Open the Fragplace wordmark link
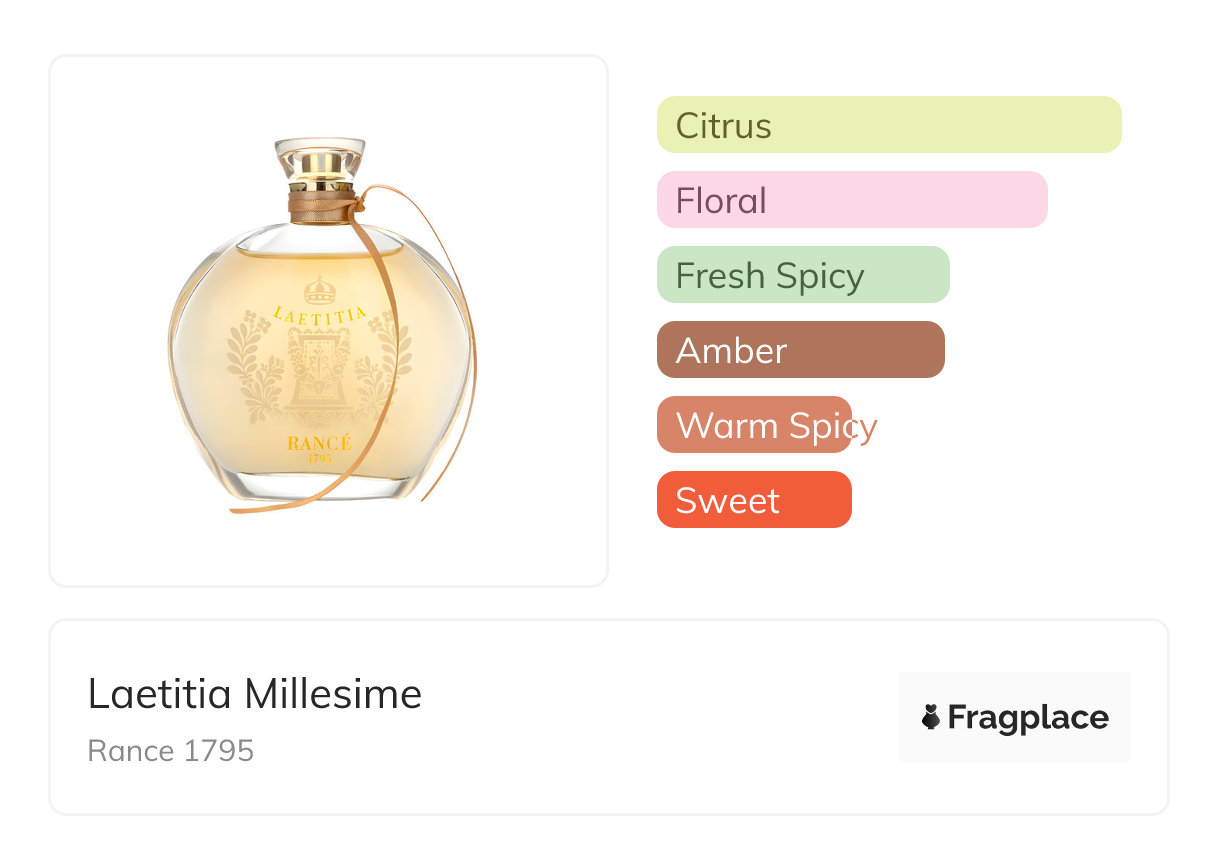The height and width of the screenshot is (864, 1218). point(1028,717)
